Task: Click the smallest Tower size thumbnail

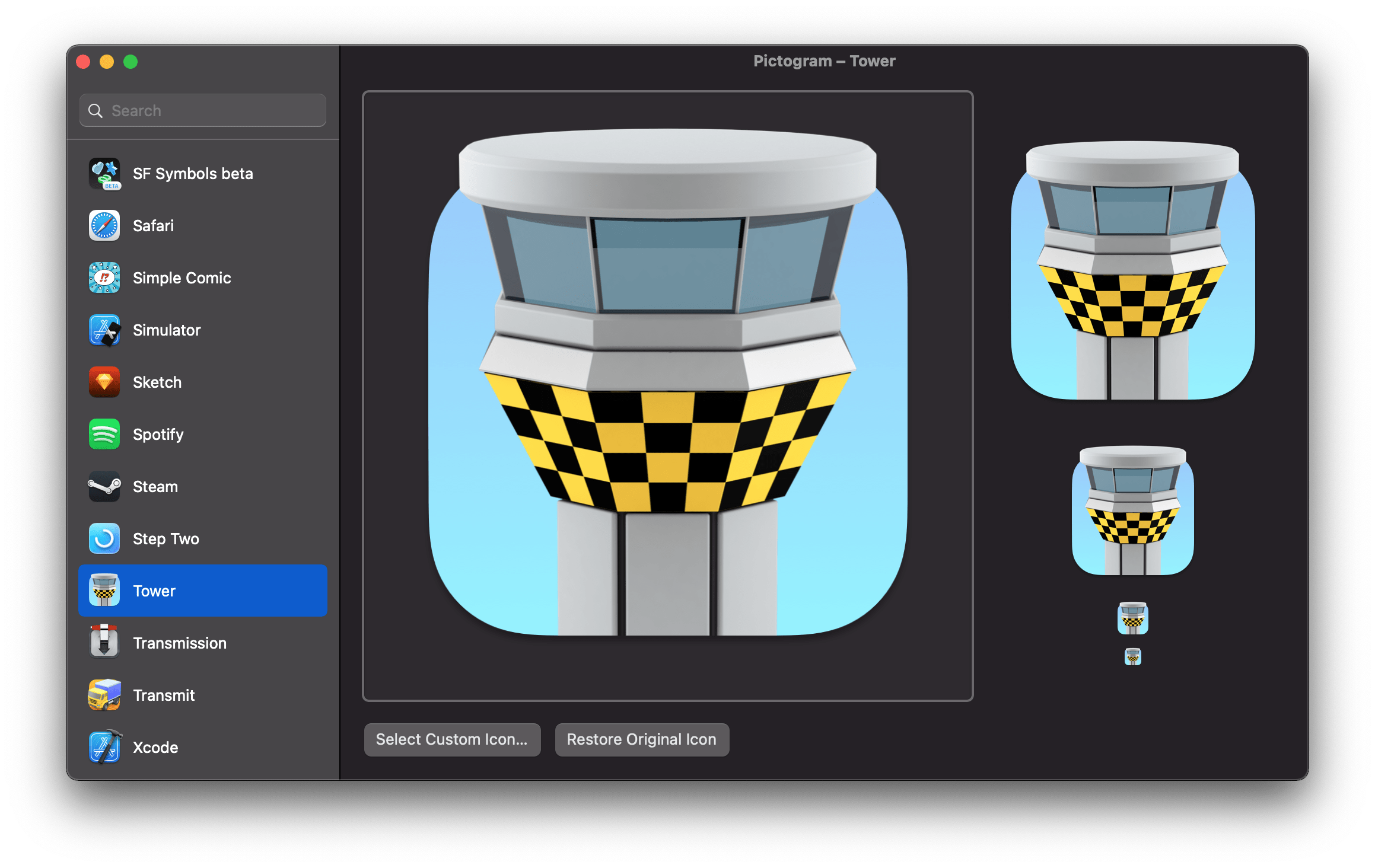Action: pyautogui.click(x=1132, y=656)
